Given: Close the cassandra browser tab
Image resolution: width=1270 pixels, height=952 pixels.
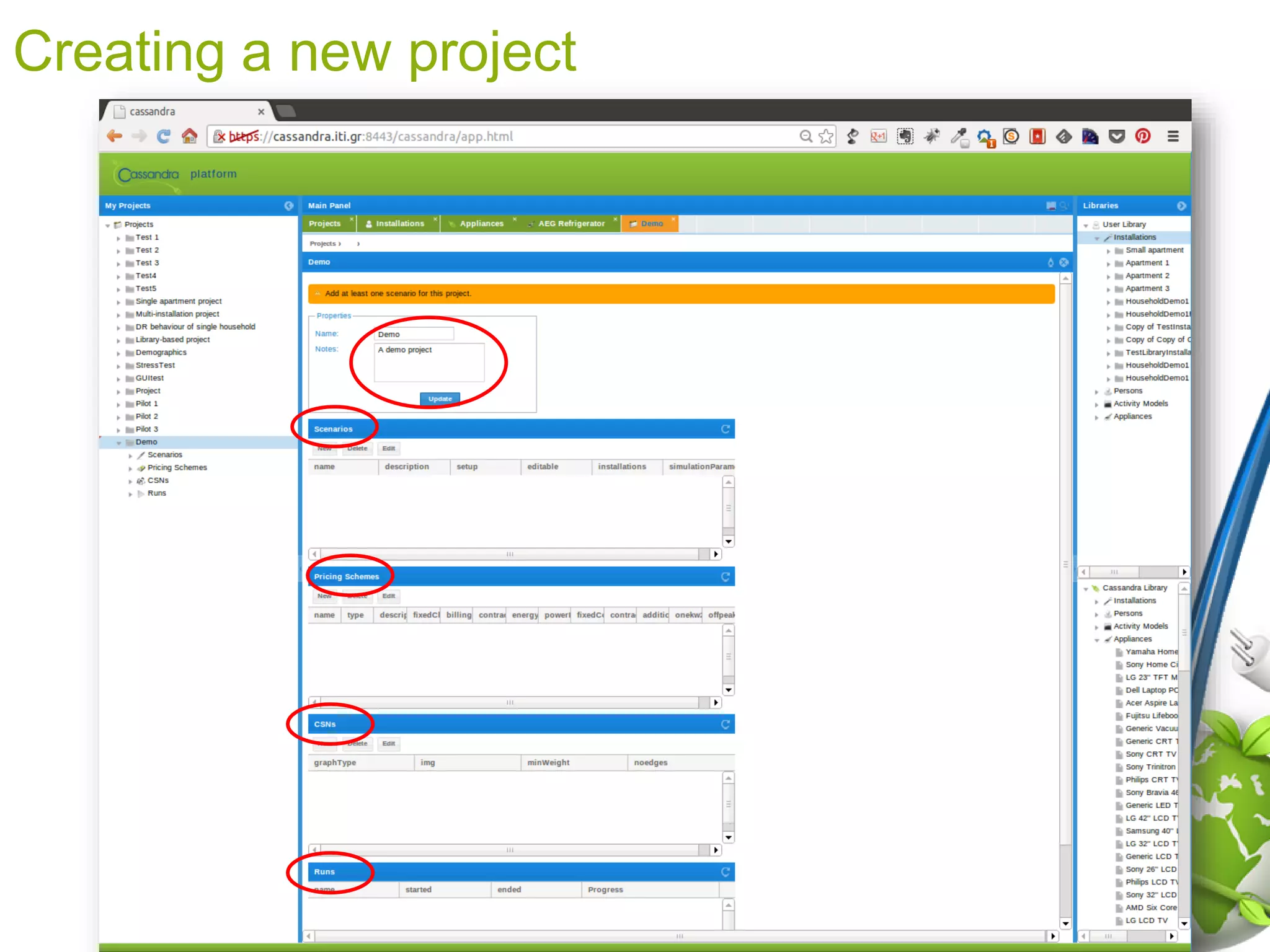Looking at the screenshot, I should 261,112.
